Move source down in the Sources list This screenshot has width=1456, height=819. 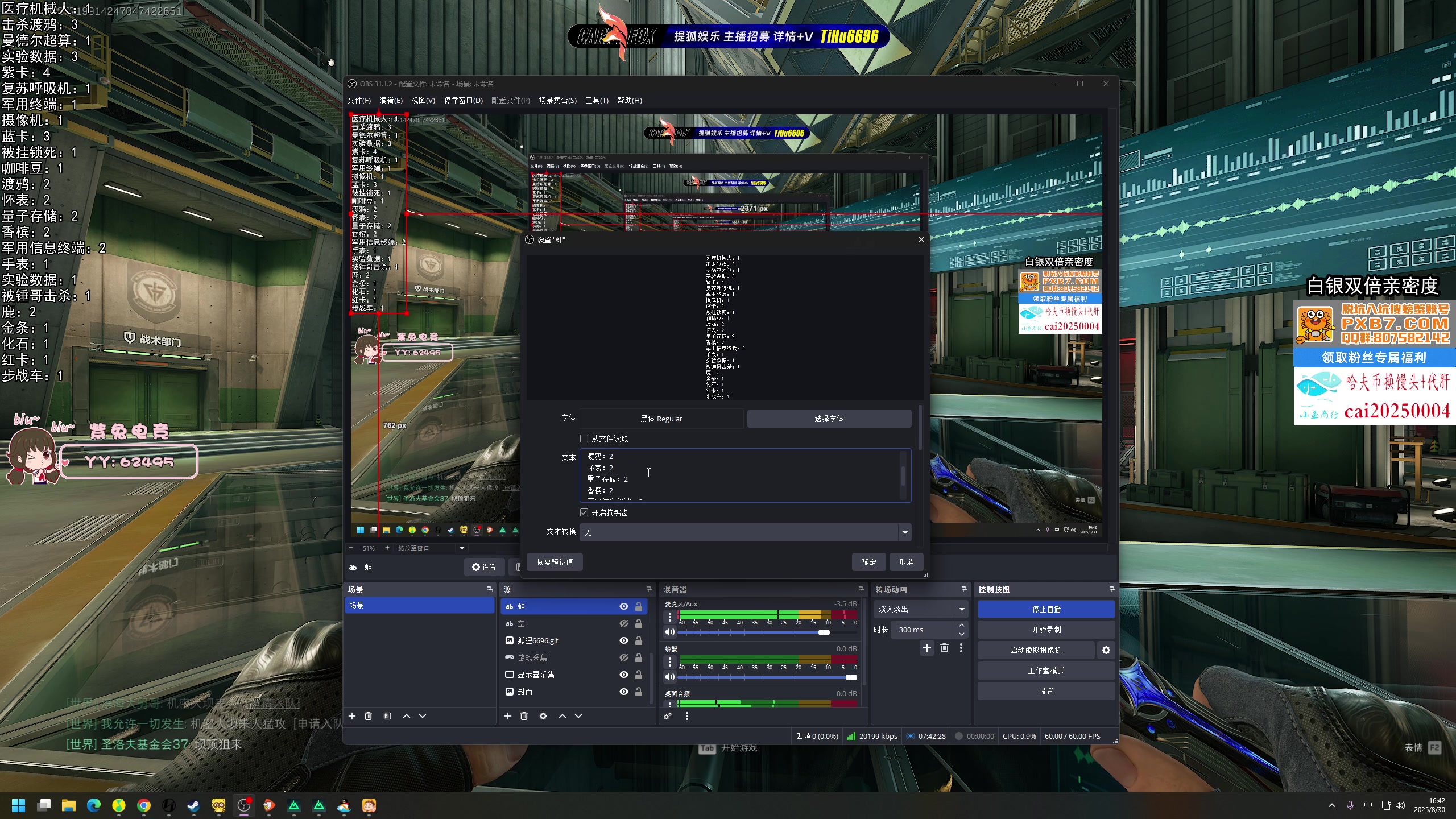pyautogui.click(x=578, y=716)
